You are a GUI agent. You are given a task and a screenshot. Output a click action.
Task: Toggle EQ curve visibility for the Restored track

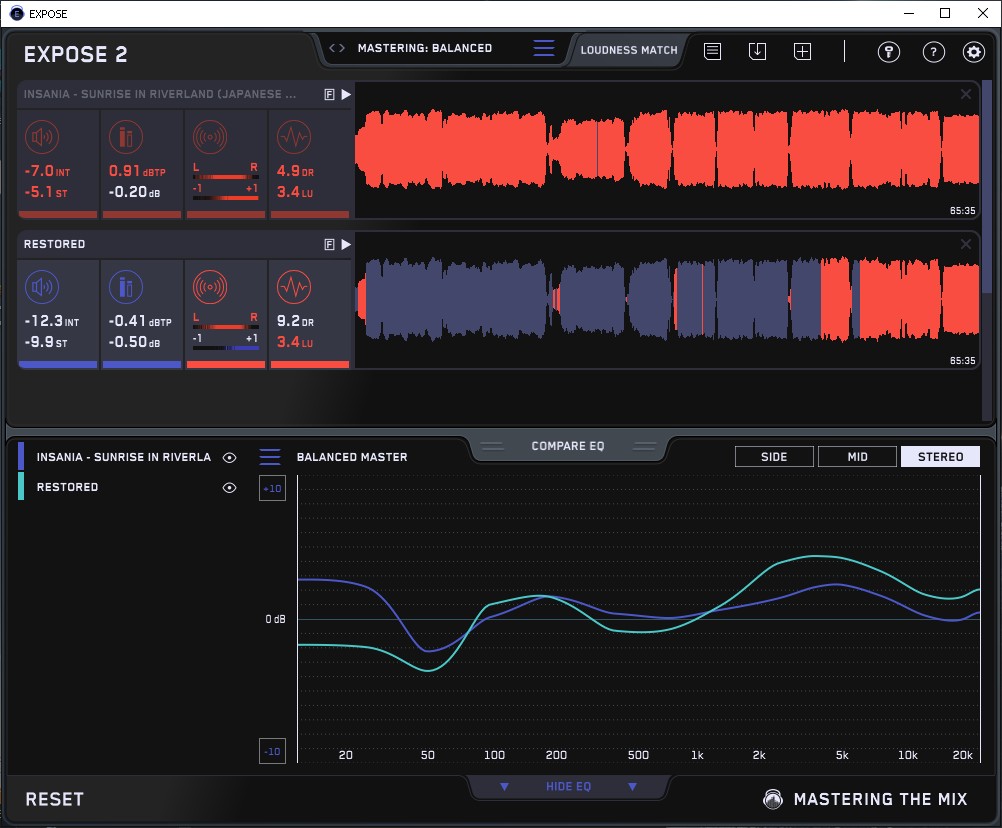pos(230,487)
